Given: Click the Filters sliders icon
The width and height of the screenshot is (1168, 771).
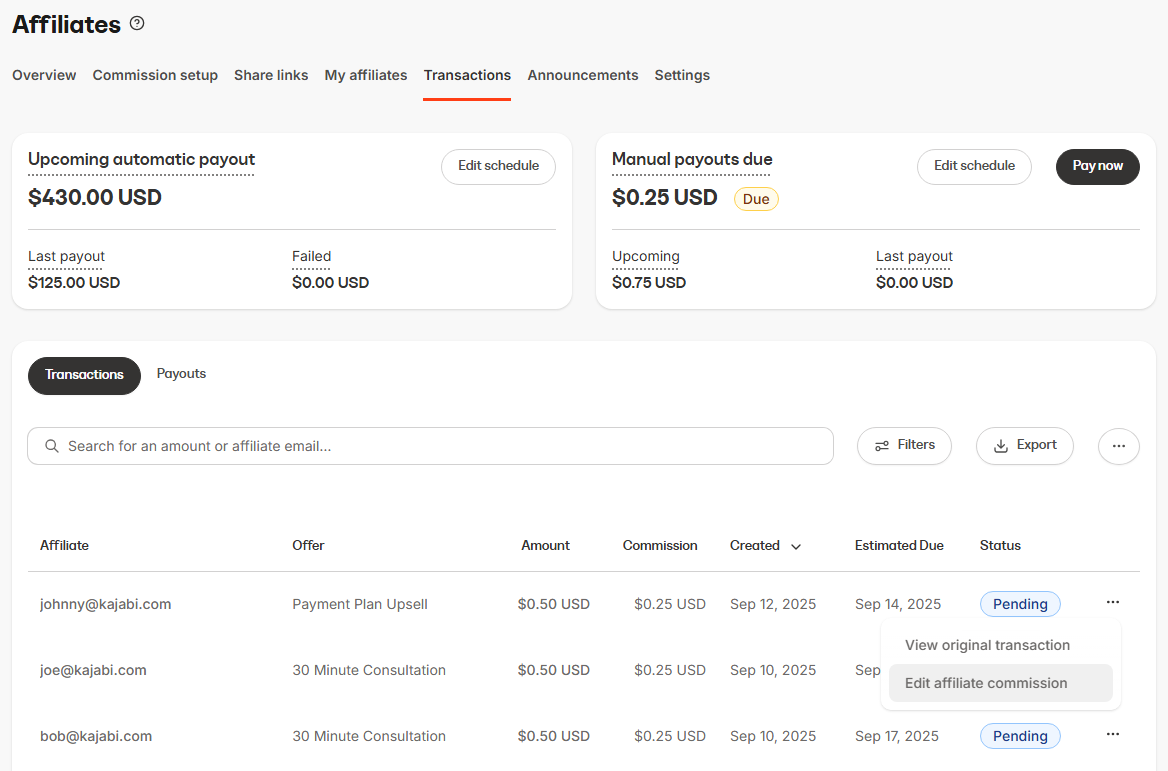Looking at the screenshot, I should pos(882,445).
